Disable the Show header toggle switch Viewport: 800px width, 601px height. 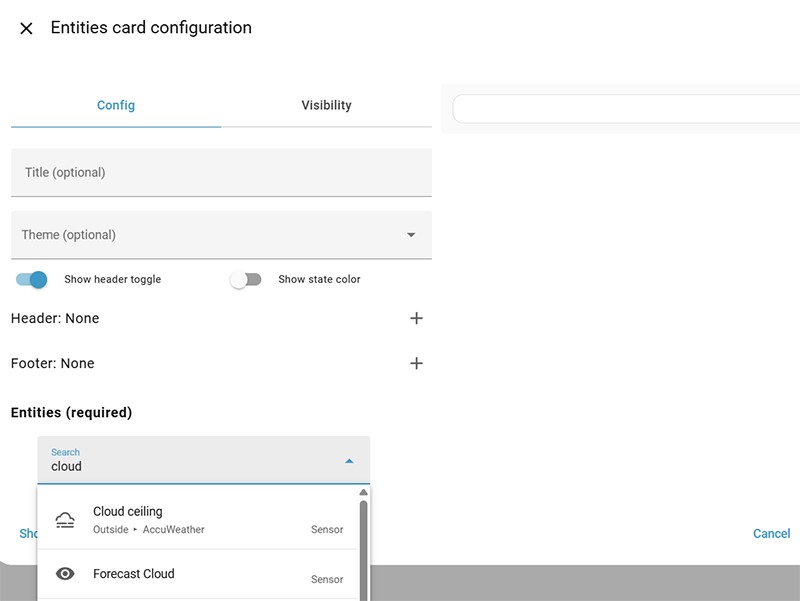point(32,280)
